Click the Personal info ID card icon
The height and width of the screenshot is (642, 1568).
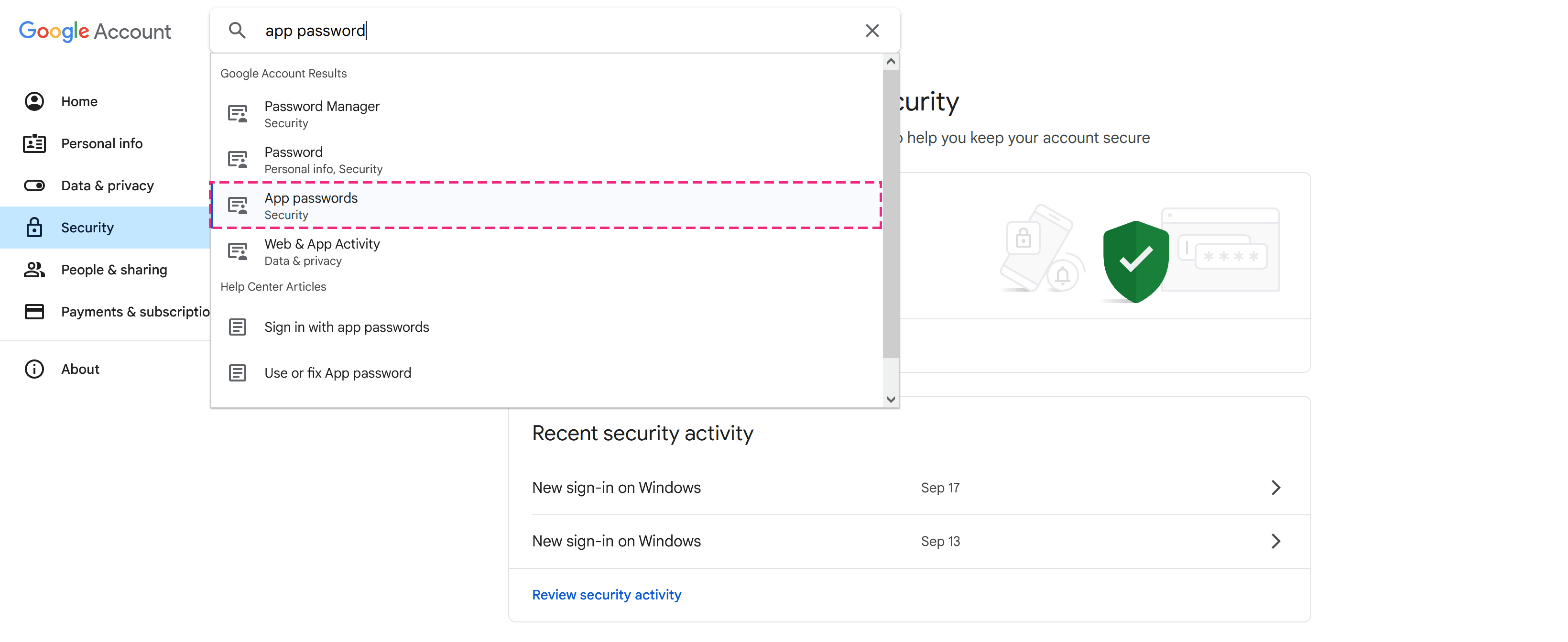tap(34, 143)
